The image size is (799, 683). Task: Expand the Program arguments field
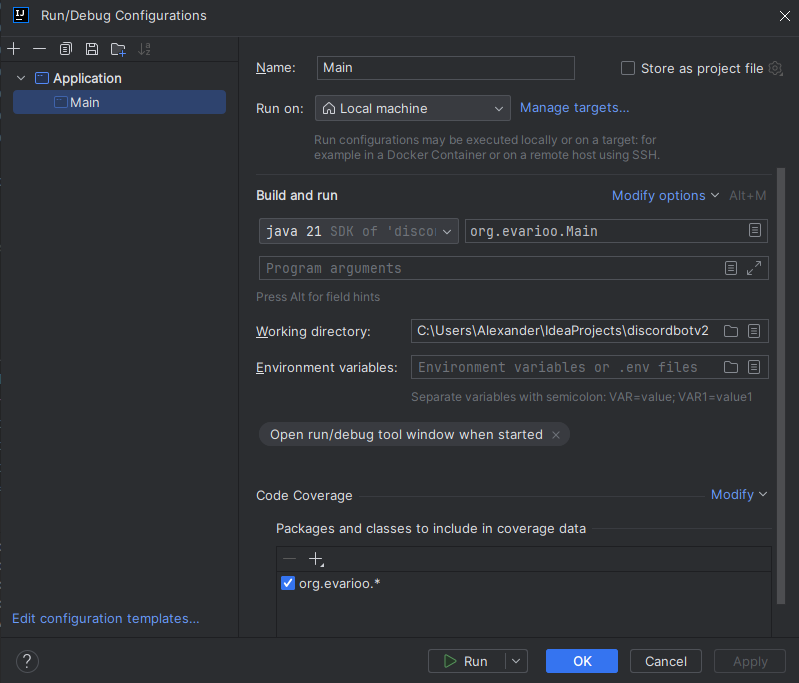click(755, 268)
